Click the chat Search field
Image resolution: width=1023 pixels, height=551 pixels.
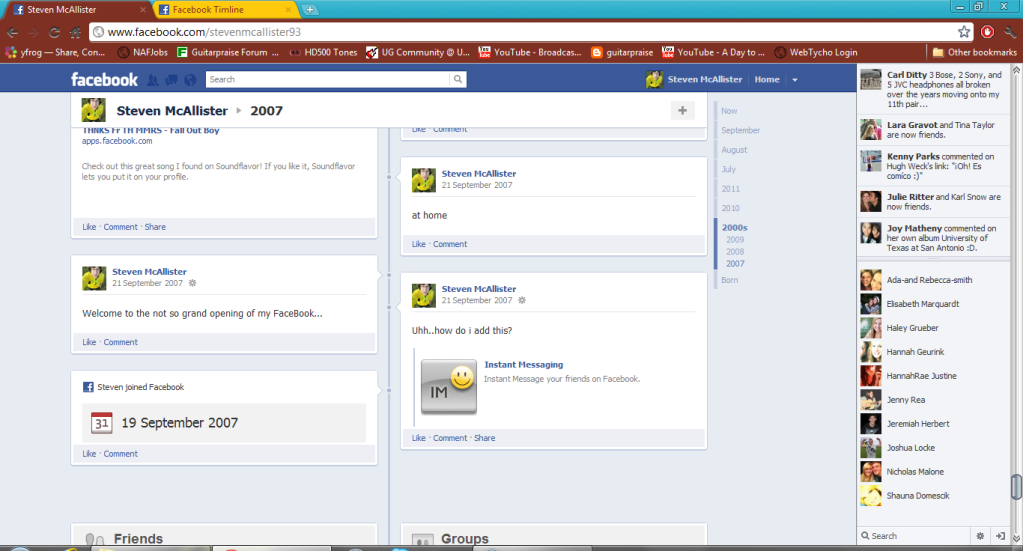(915, 535)
